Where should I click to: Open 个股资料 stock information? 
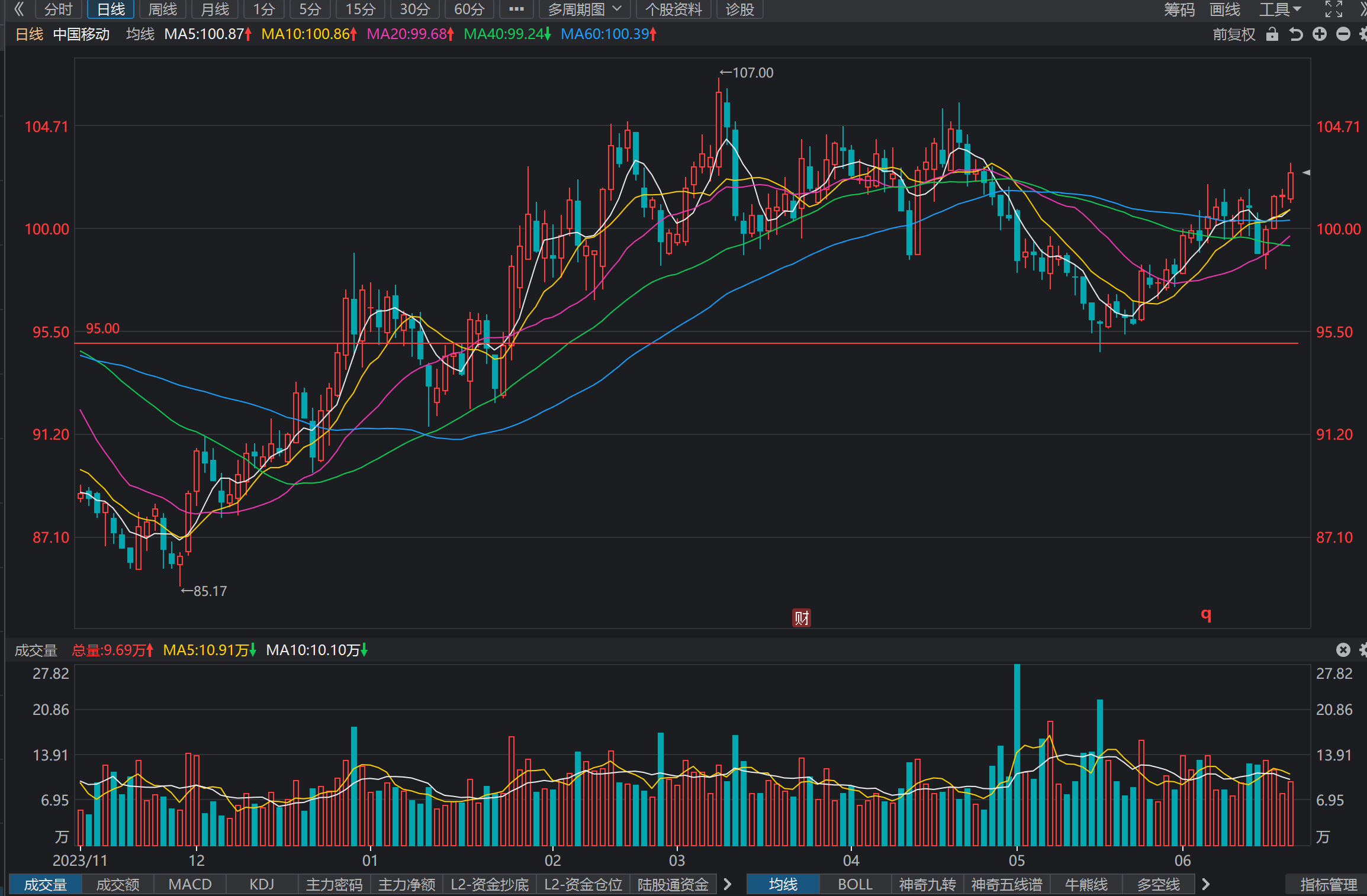pos(673,9)
